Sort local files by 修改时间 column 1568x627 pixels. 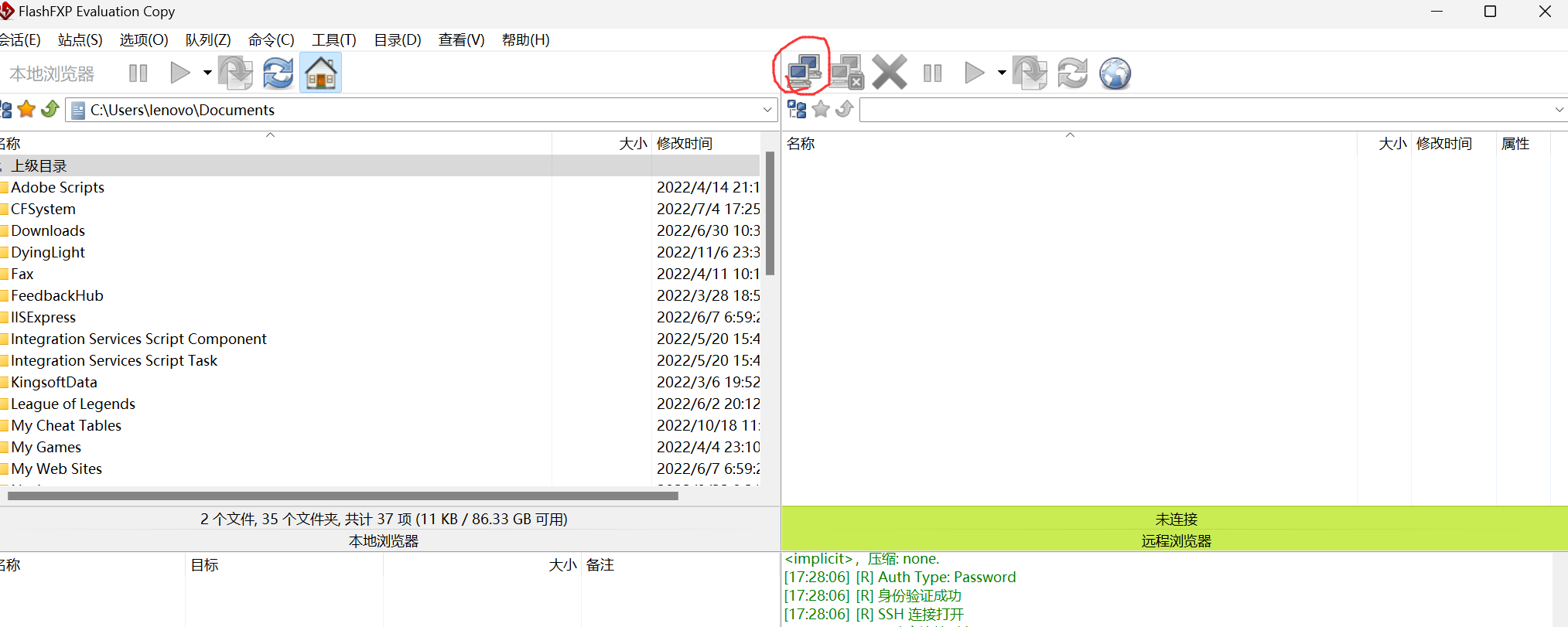(707, 144)
